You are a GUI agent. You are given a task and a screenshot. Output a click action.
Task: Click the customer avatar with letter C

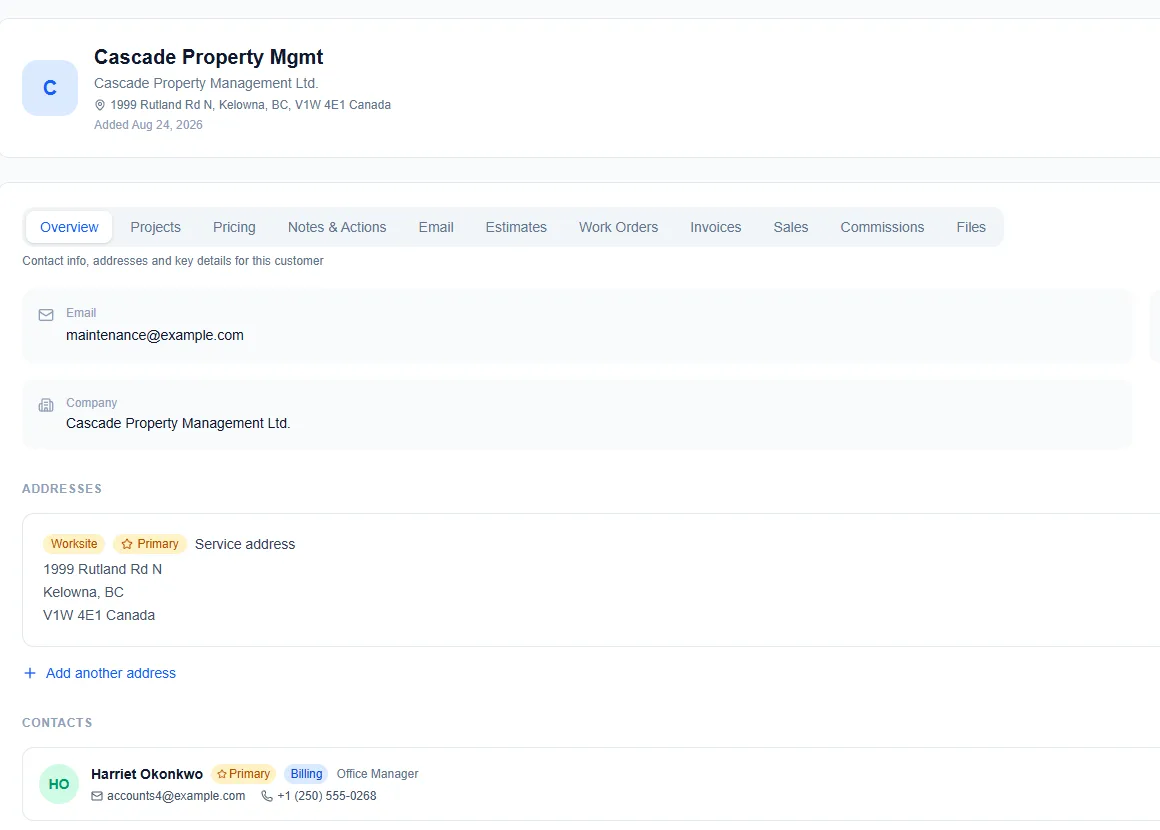[50, 88]
